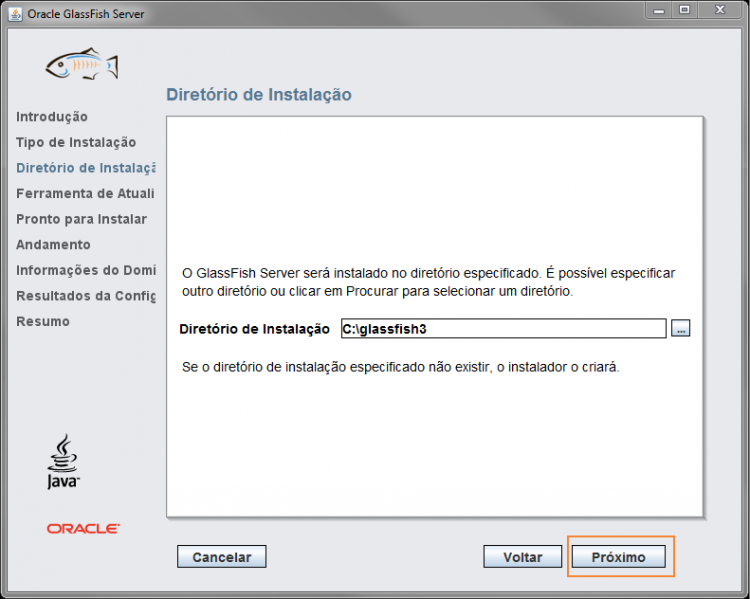
Task: Go back with the Voltar button
Action: click(522, 556)
